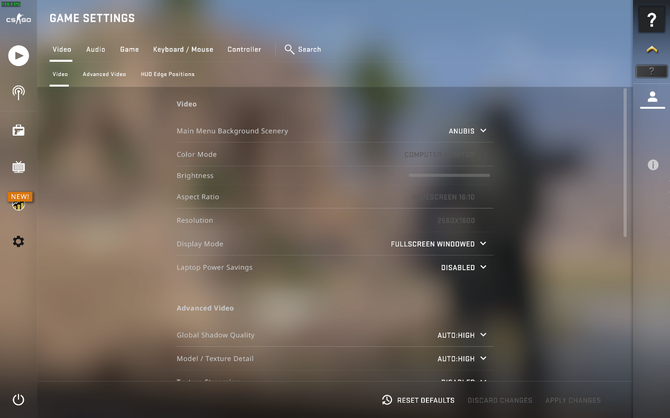The width and height of the screenshot is (670, 418).
Task: Expand Main Menu Background Scenery dropdown
Action: [467, 131]
